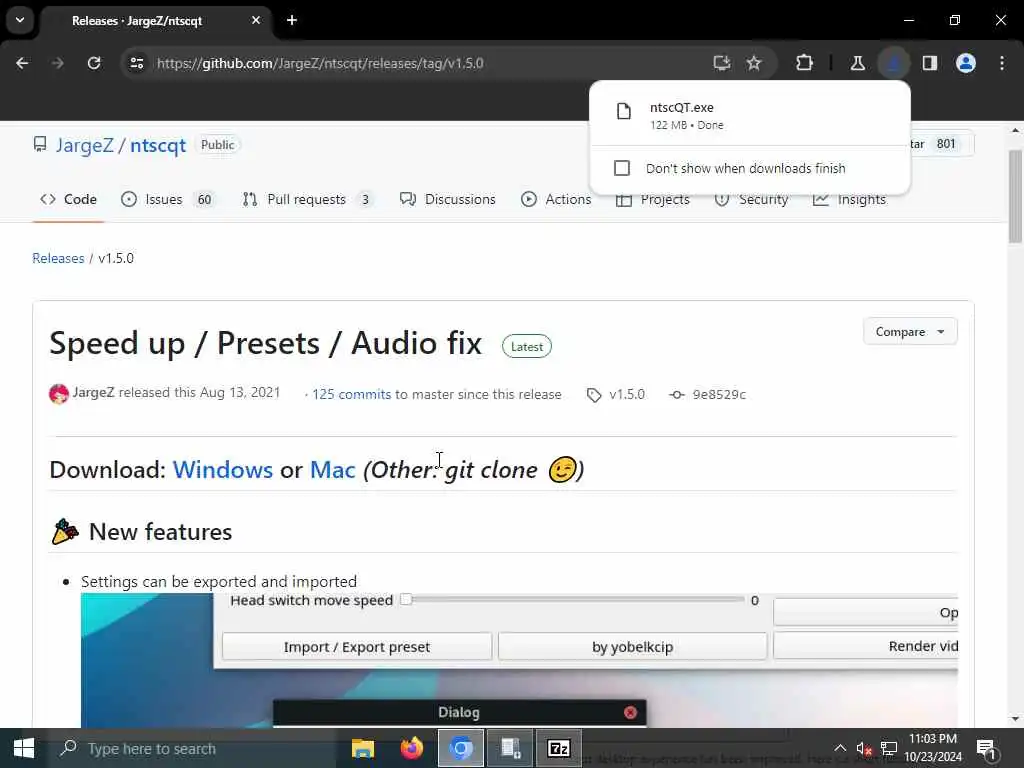Click the muted volume tray icon
The height and width of the screenshot is (768, 1024).
tap(864, 748)
